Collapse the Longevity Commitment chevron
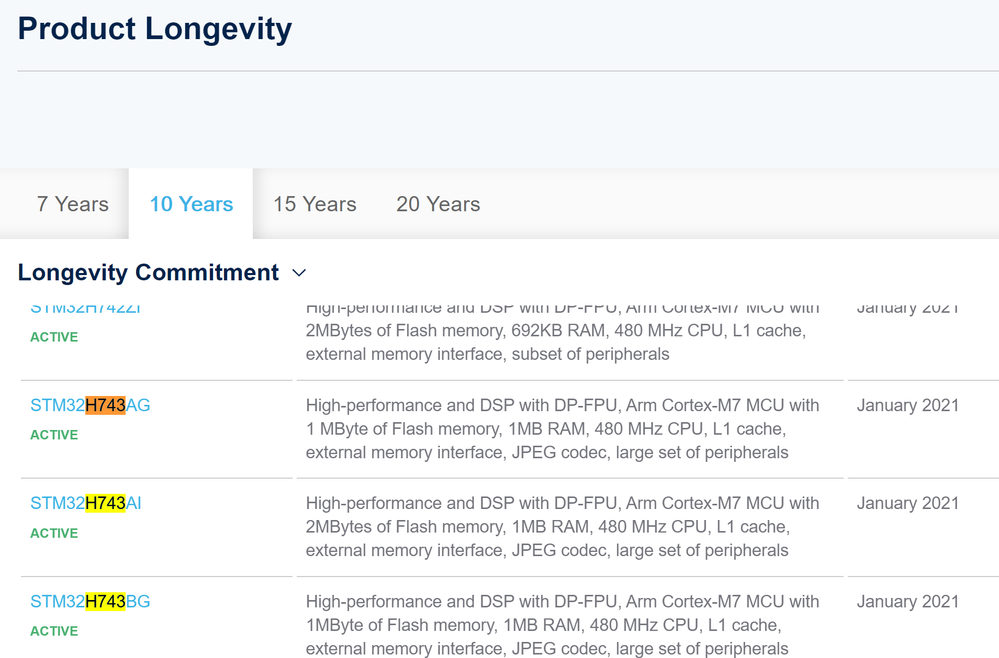 (299, 273)
